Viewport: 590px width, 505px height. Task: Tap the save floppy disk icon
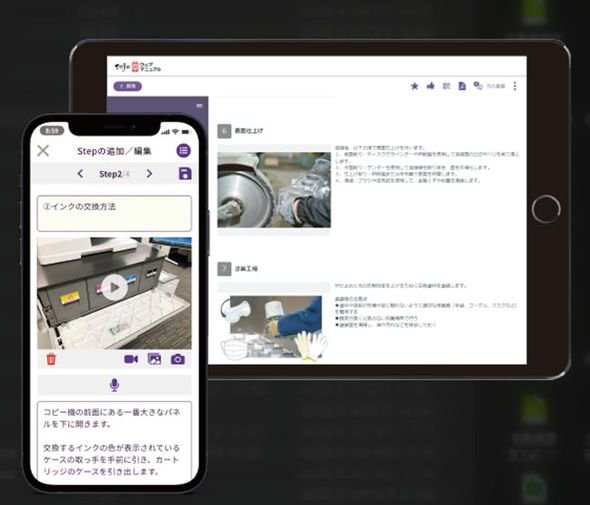[185, 173]
